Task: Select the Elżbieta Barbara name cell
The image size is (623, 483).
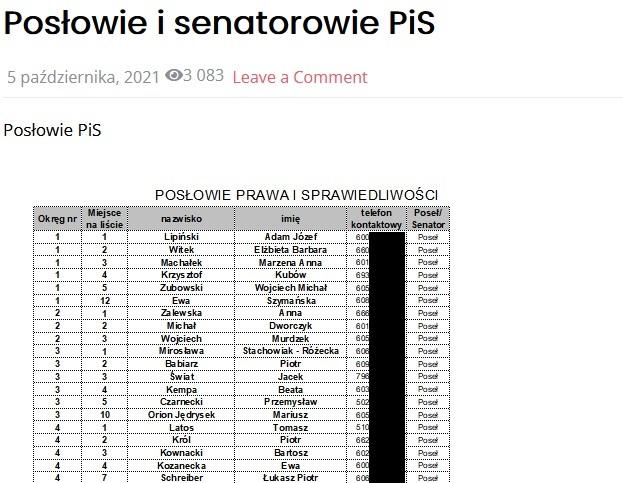Action: tap(290, 250)
